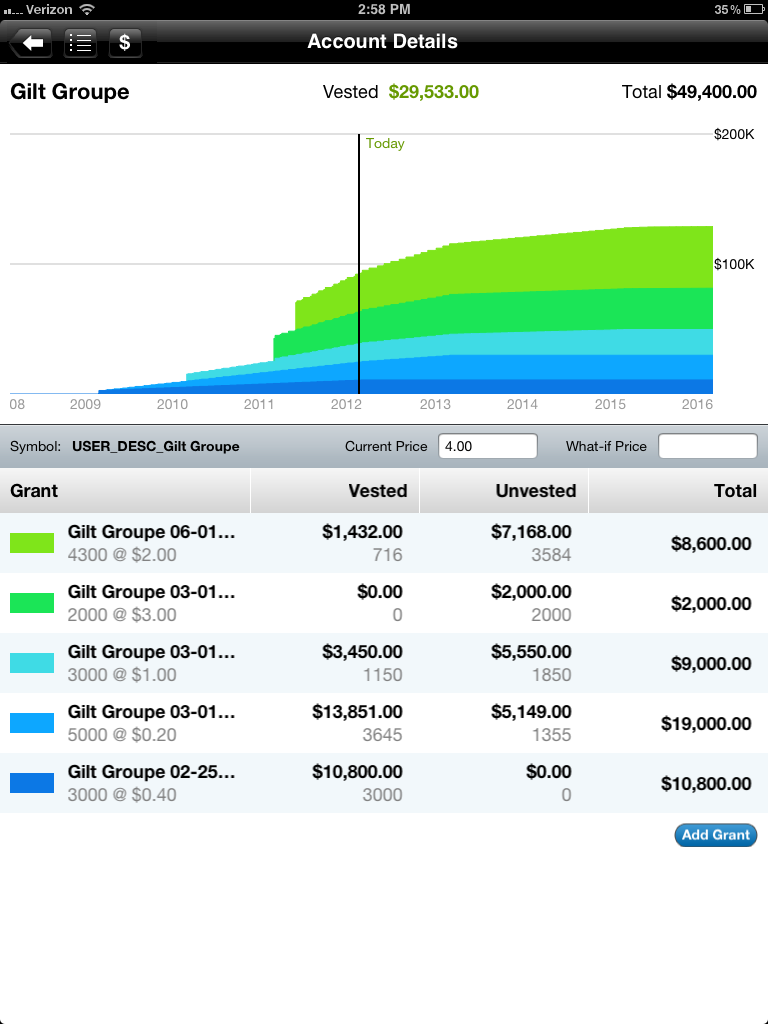This screenshot has width=768, height=1024.
Task: Tap unvested amount $5,550.00
Action: tap(532, 652)
